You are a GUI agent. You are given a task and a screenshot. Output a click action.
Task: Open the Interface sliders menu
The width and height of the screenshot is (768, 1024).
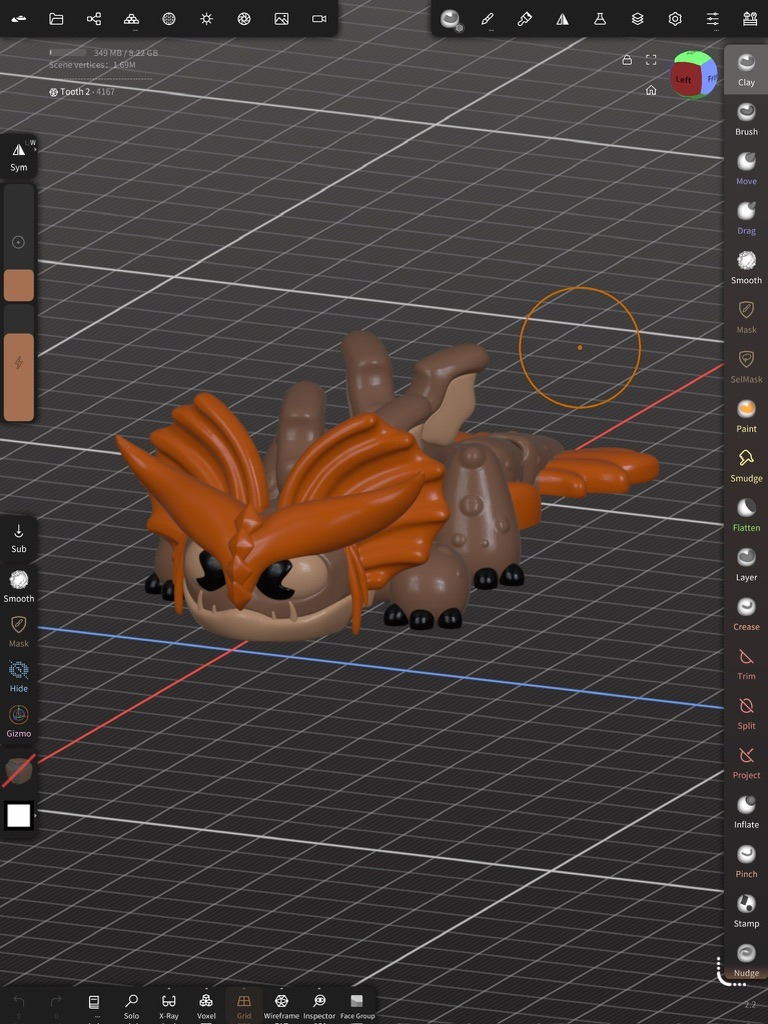click(712, 19)
